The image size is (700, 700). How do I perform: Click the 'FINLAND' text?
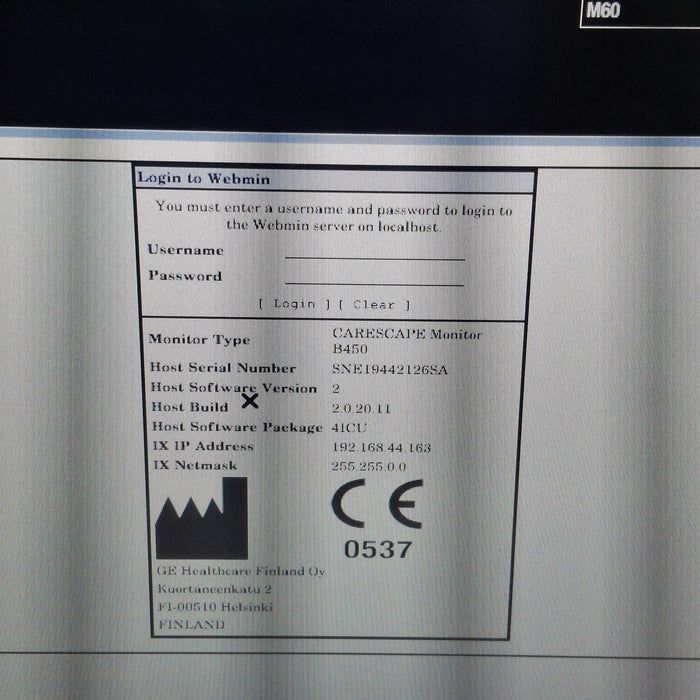coord(192,625)
